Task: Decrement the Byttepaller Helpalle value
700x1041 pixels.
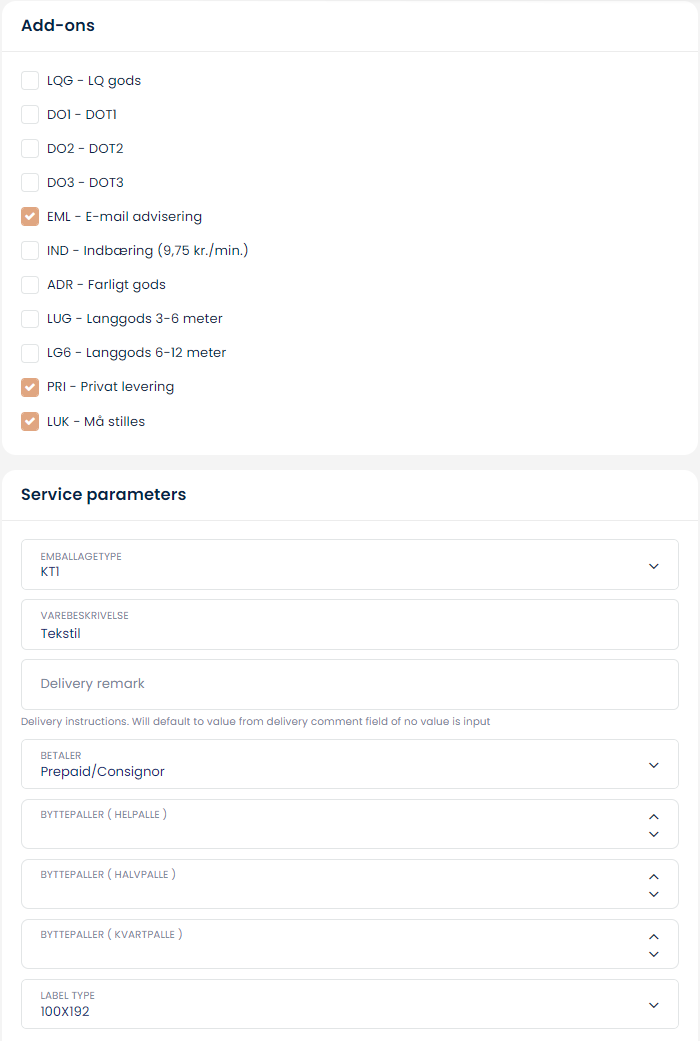Action: (x=654, y=834)
